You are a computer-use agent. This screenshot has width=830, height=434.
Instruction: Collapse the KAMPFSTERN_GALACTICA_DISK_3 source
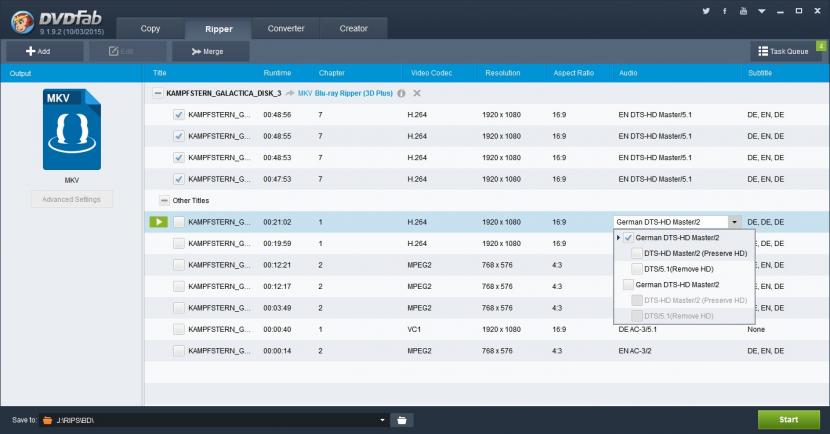(157, 93)
